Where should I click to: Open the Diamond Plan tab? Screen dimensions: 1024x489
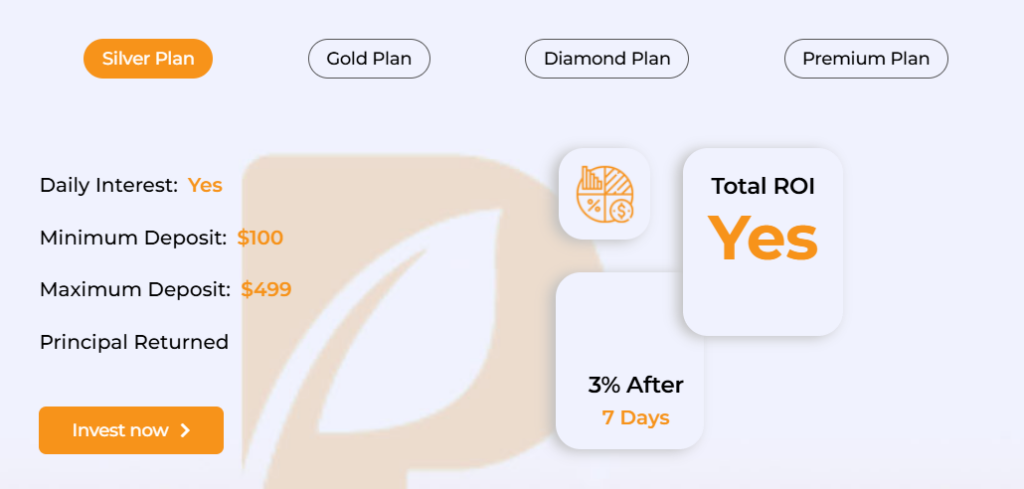[606, 59]
